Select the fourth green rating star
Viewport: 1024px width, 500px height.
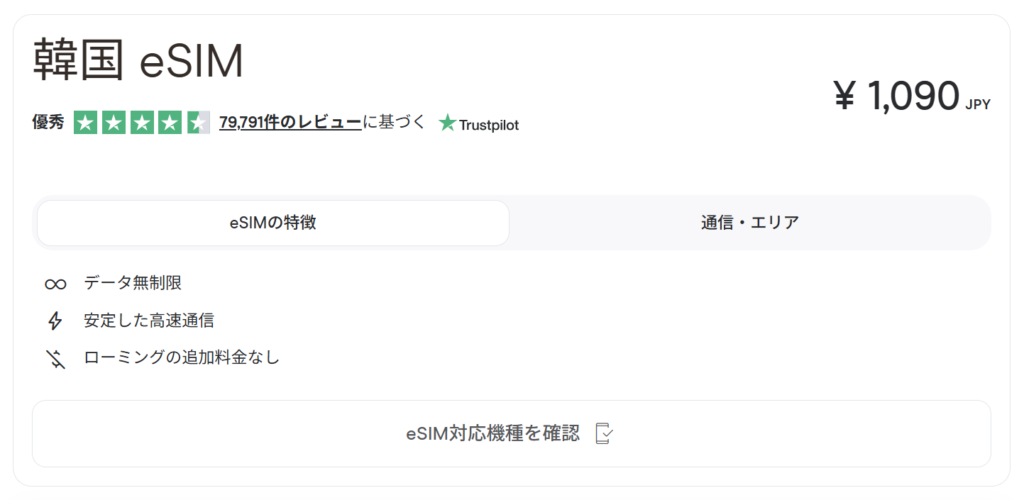(170, 123)
